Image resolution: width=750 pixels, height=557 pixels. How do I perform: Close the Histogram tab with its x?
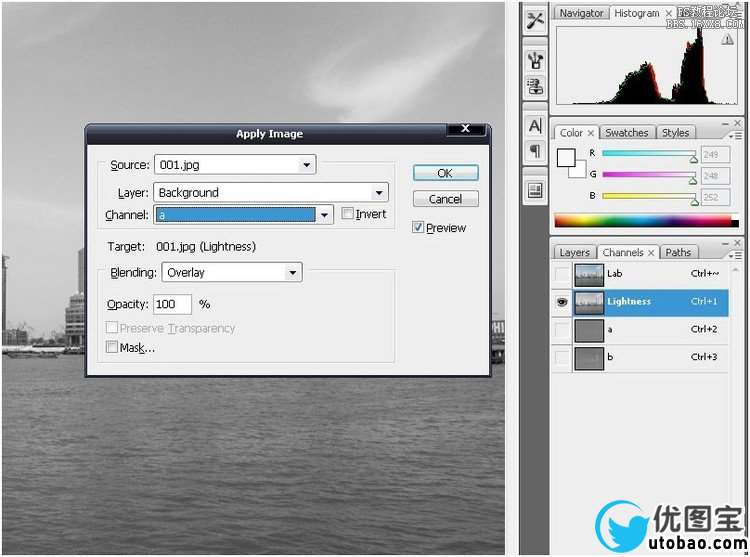[x=669, y=14]
